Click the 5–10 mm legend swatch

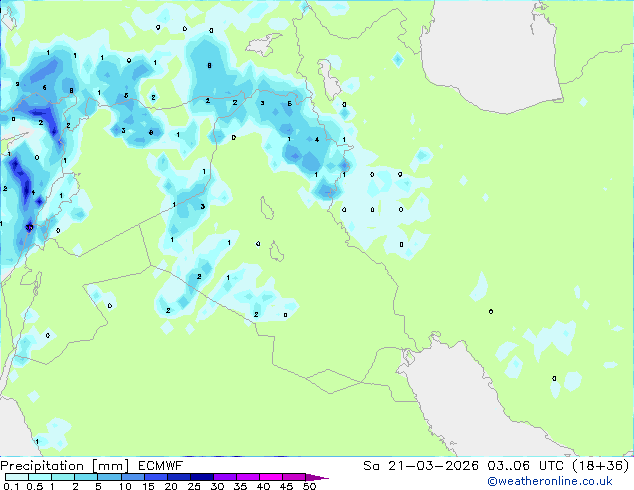click(x=109, y=477)
